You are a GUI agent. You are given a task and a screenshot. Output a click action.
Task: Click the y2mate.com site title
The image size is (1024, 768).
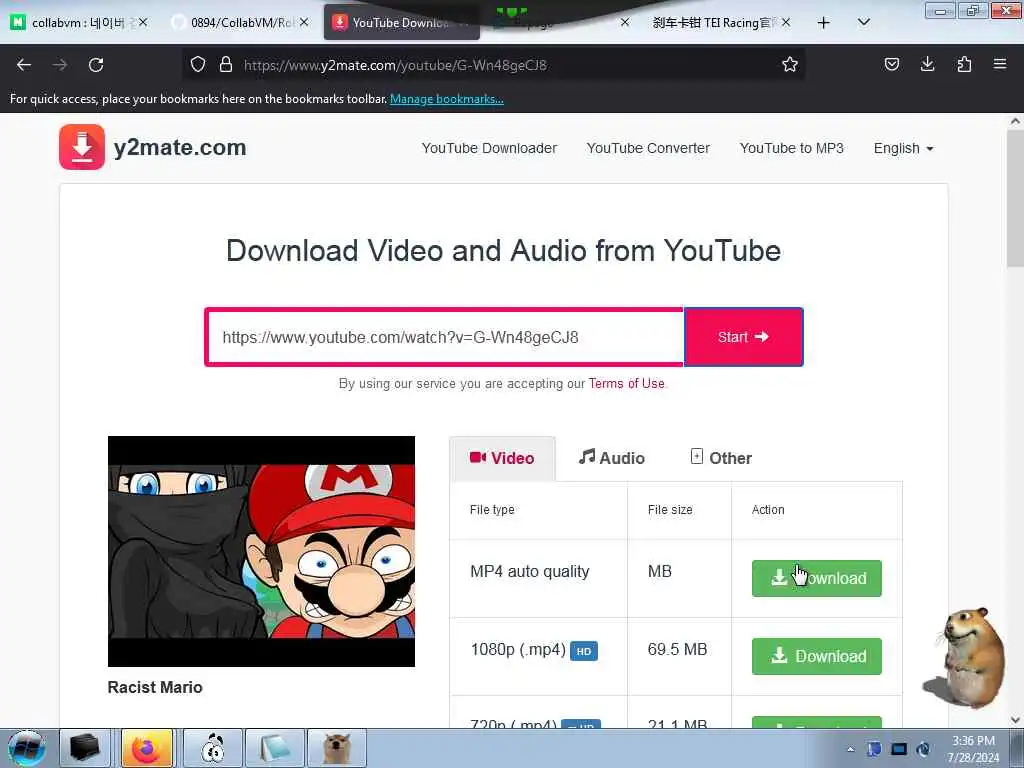click(180, 148)
